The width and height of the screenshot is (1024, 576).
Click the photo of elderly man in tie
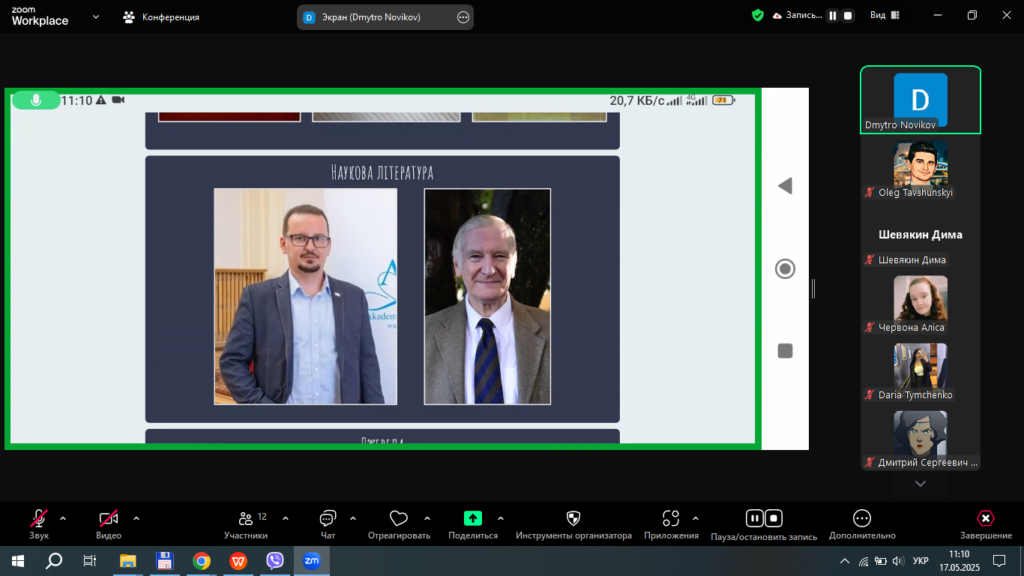tap(487, 296)
